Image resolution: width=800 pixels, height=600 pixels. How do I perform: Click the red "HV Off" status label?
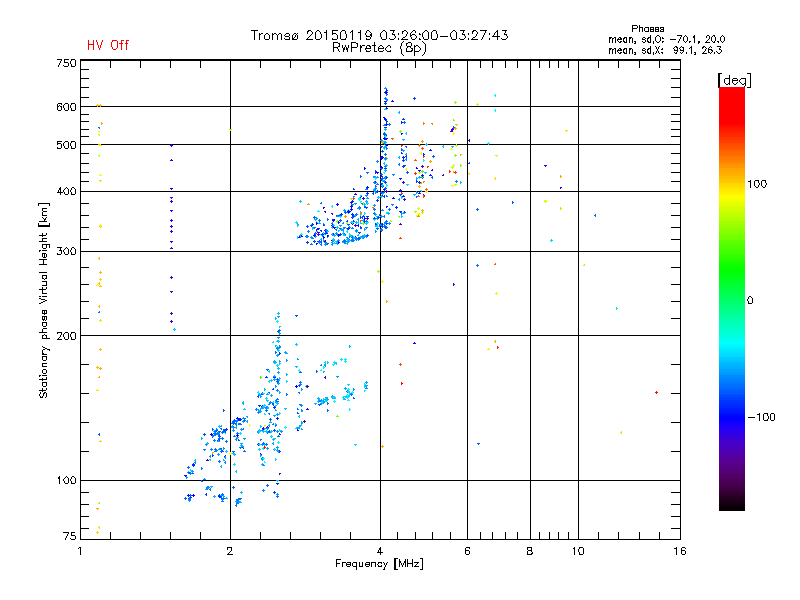tap(108, 45)
